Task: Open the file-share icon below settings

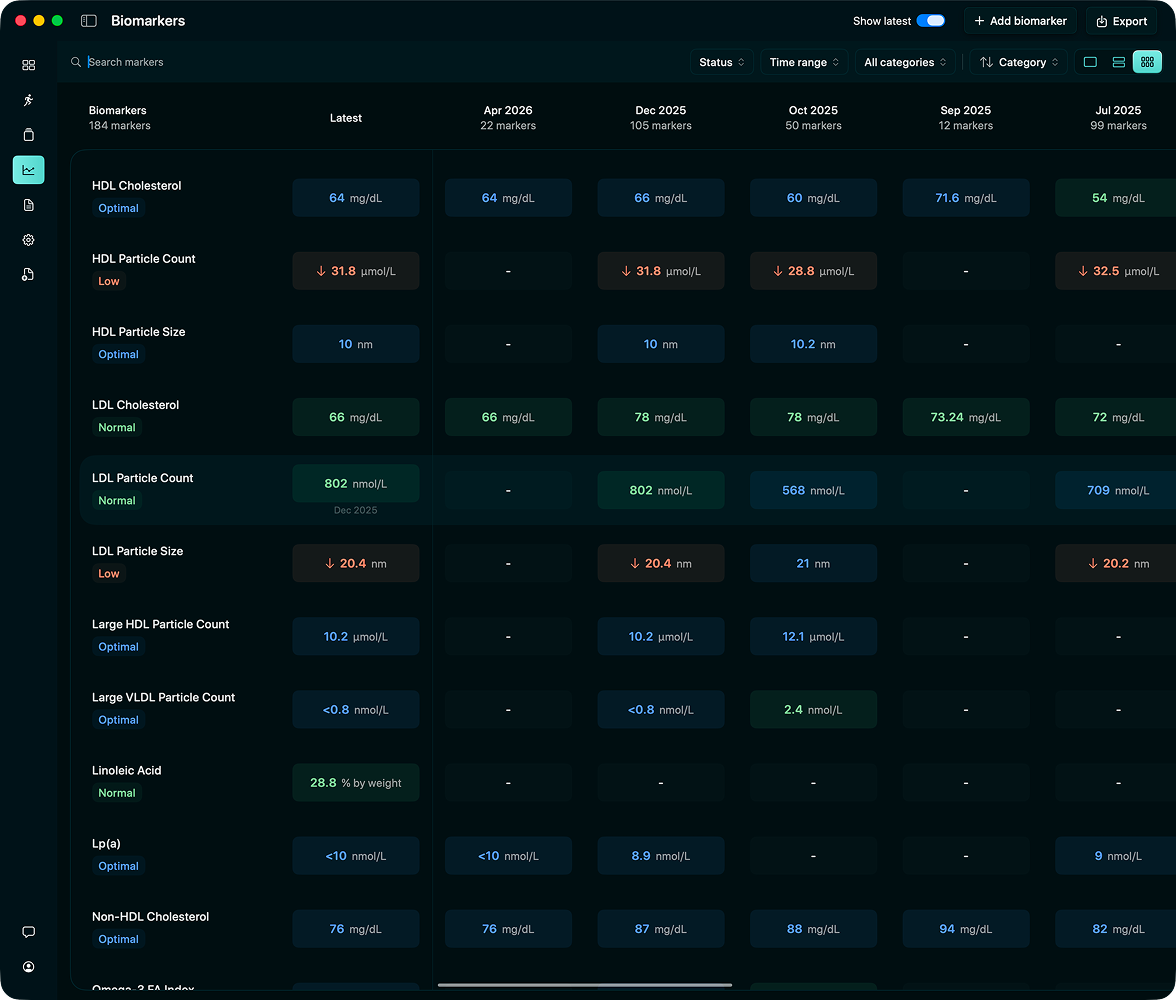Action: click(28, 275)
